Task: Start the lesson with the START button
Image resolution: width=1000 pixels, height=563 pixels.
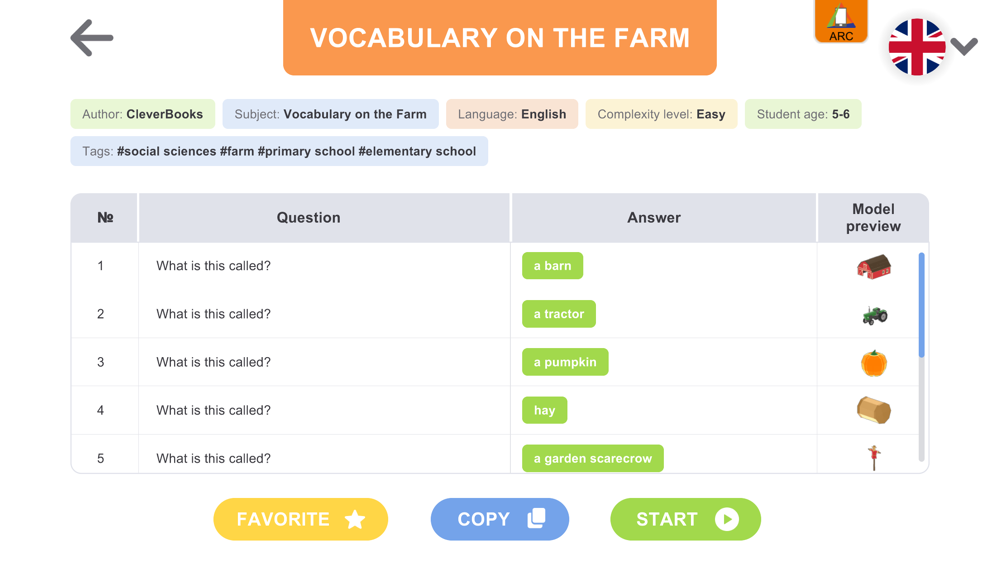Action: [686, 519]
